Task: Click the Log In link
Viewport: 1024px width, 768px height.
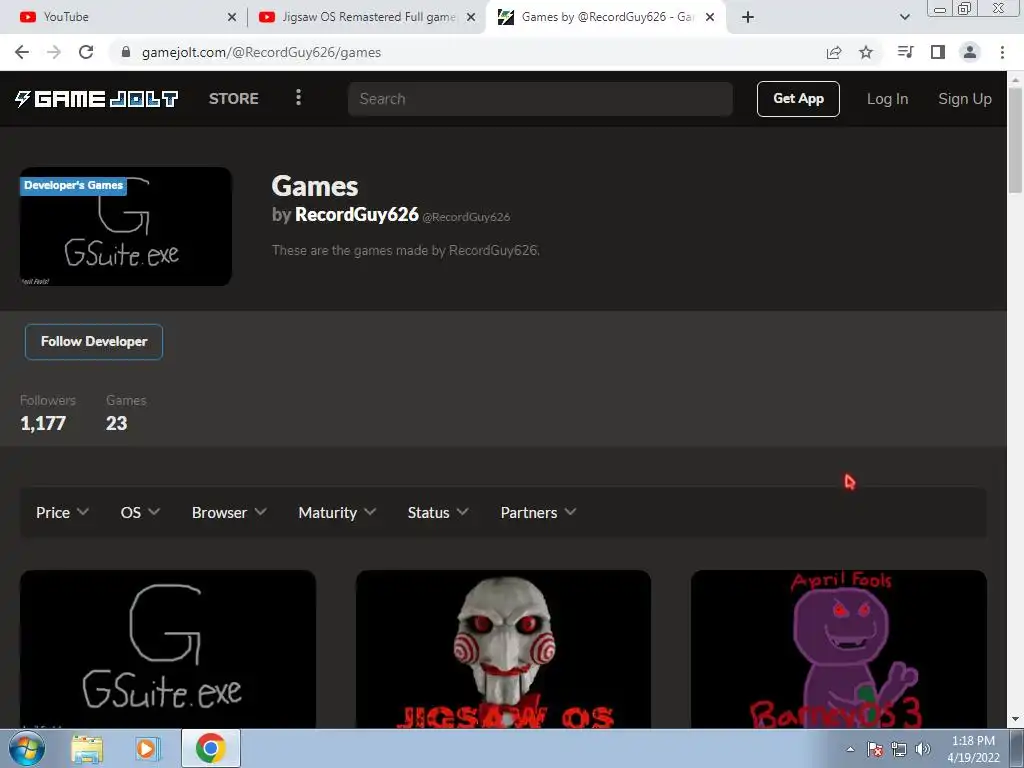Action: pyautogui.click(x=887, y=99)
